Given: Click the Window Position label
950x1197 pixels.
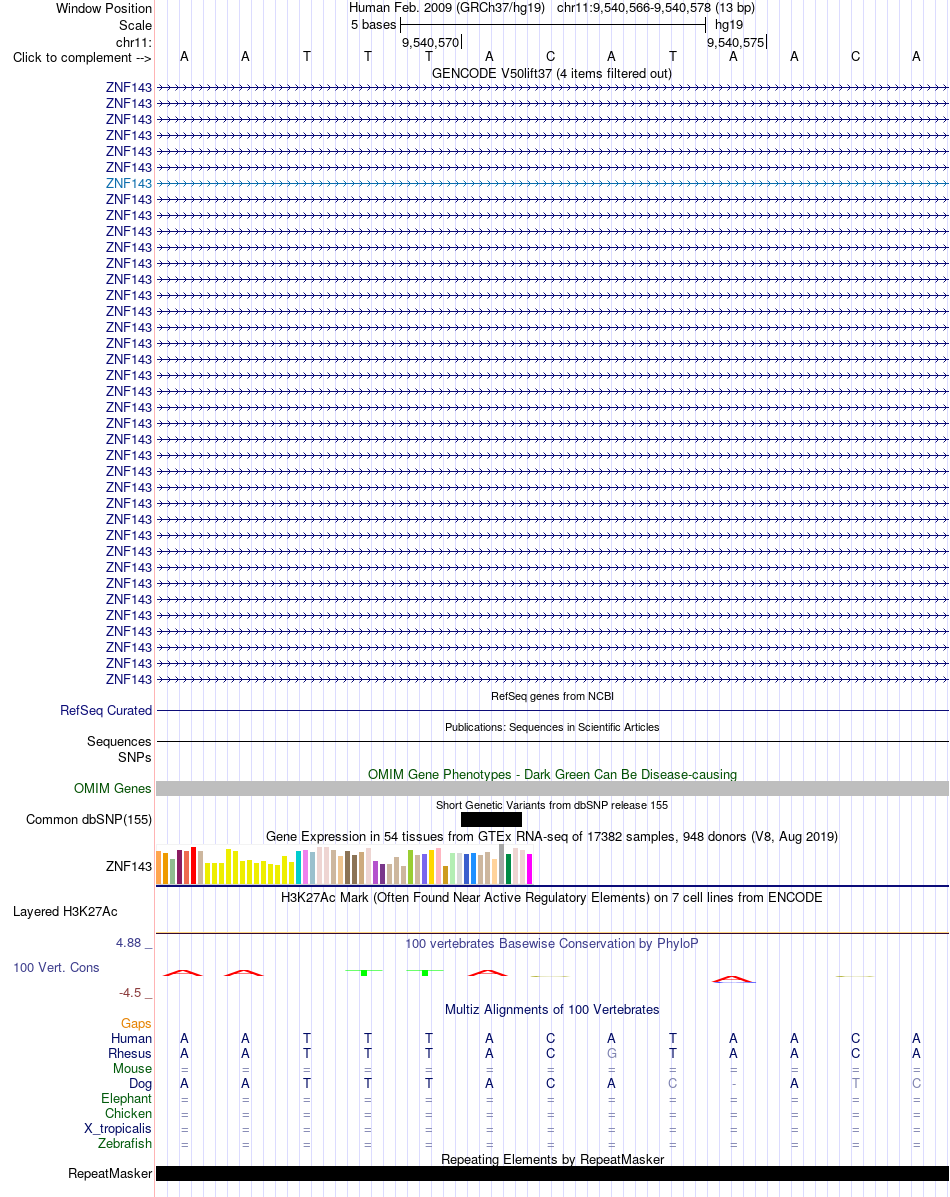Looking at the screenshot, I should (104, 8).
